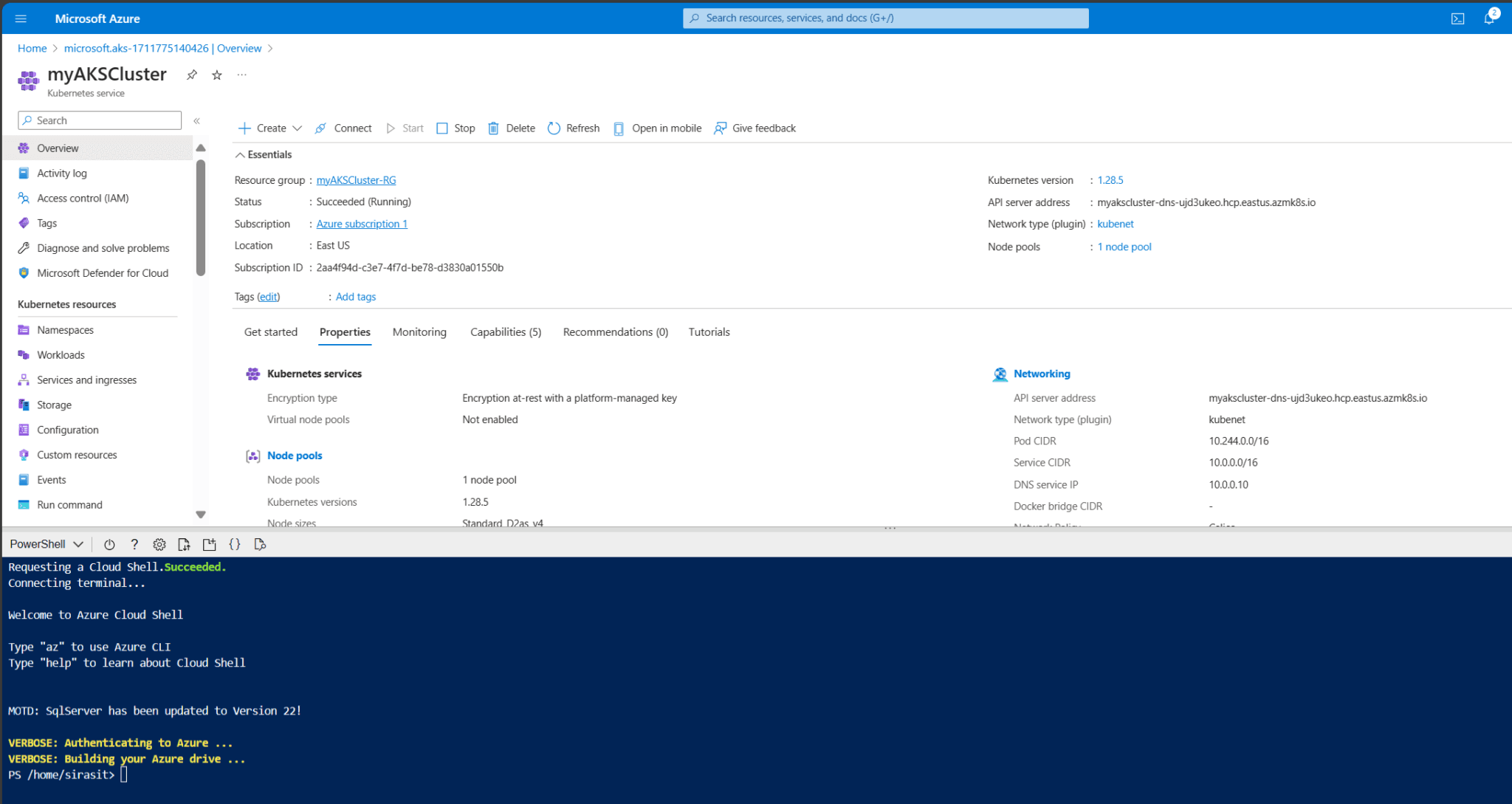Image resolution: width=1512 pixels, height=804 pixels.
Task: Open the Recommendations (0) tab
Action: click(x=616, y=332)
